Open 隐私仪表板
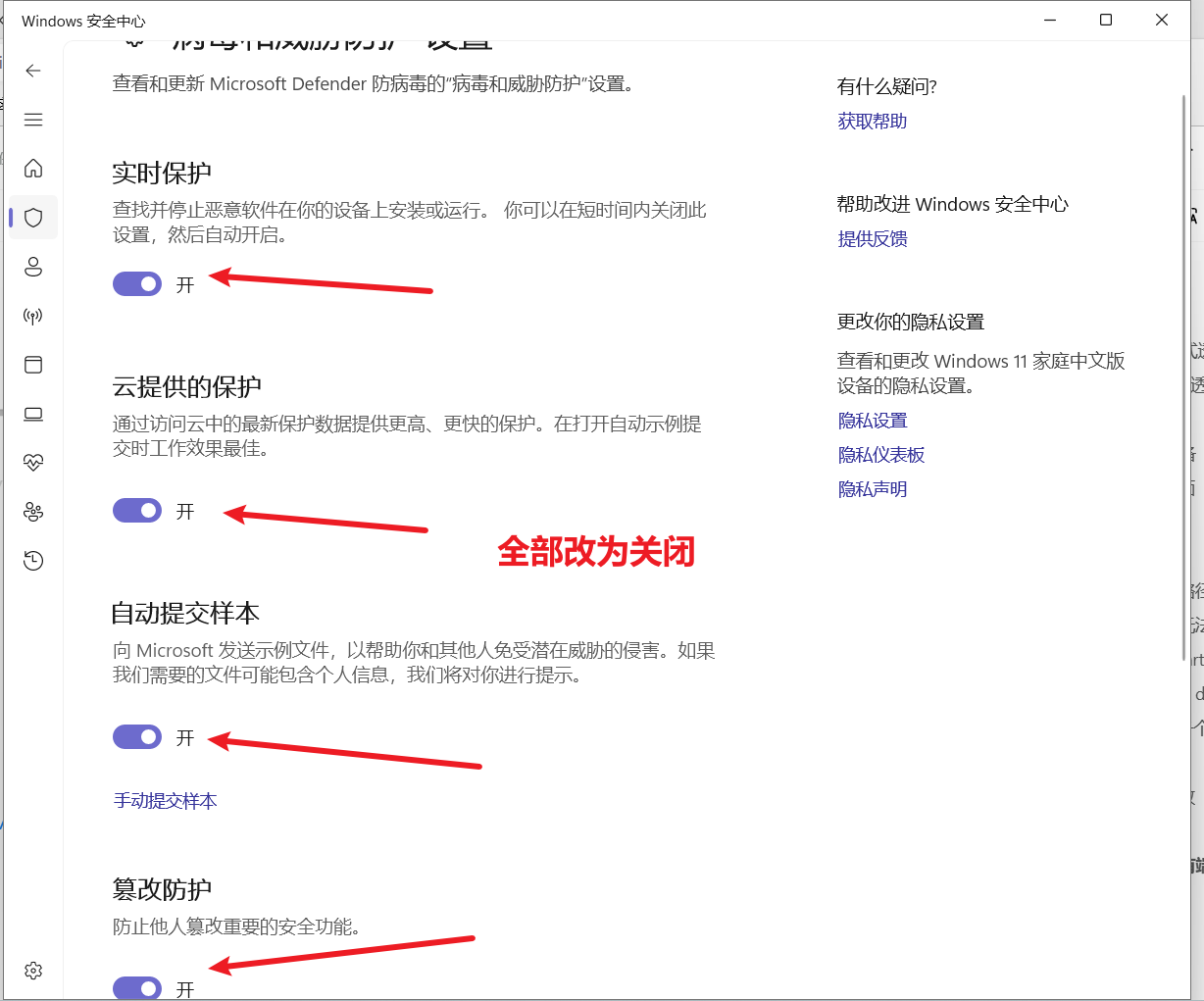 pos(881,454)
